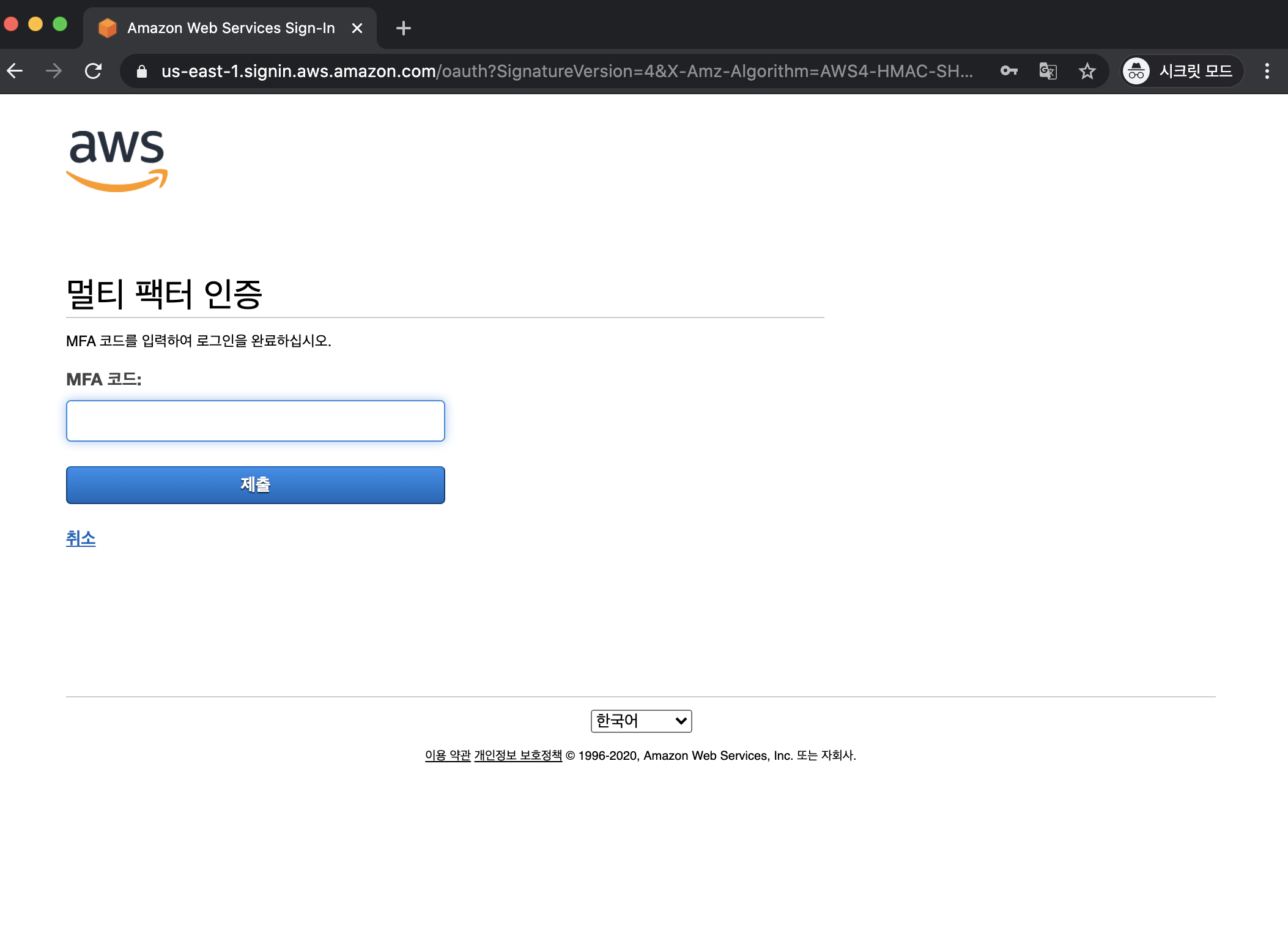Open the saved passwords key icon
The height and width of the screenshot is (936, 1288).
pyautogui.click(x=1009, y=71)
